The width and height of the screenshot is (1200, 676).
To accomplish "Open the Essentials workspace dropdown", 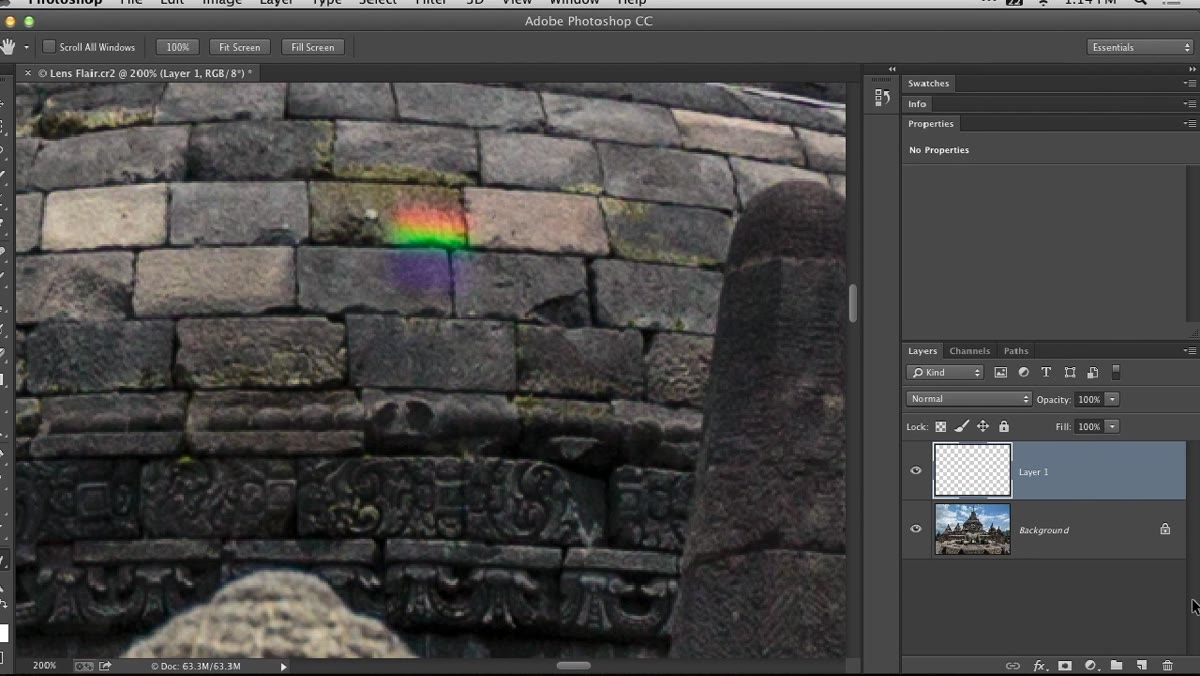I will coord(1139,47).
